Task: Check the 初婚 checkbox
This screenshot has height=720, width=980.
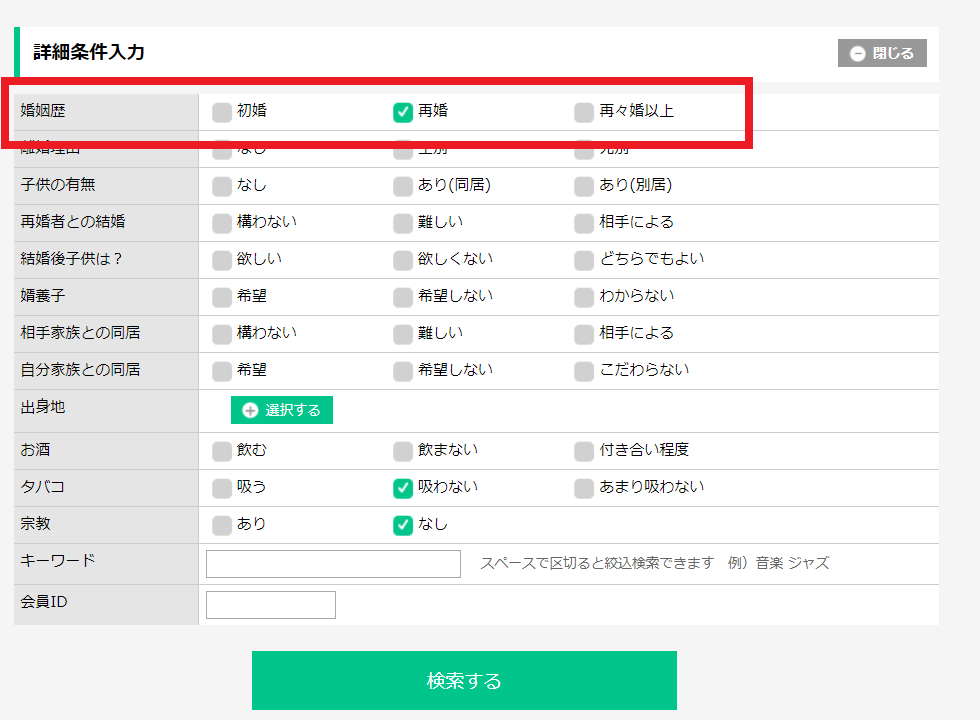Action: [x=222, y=112]
